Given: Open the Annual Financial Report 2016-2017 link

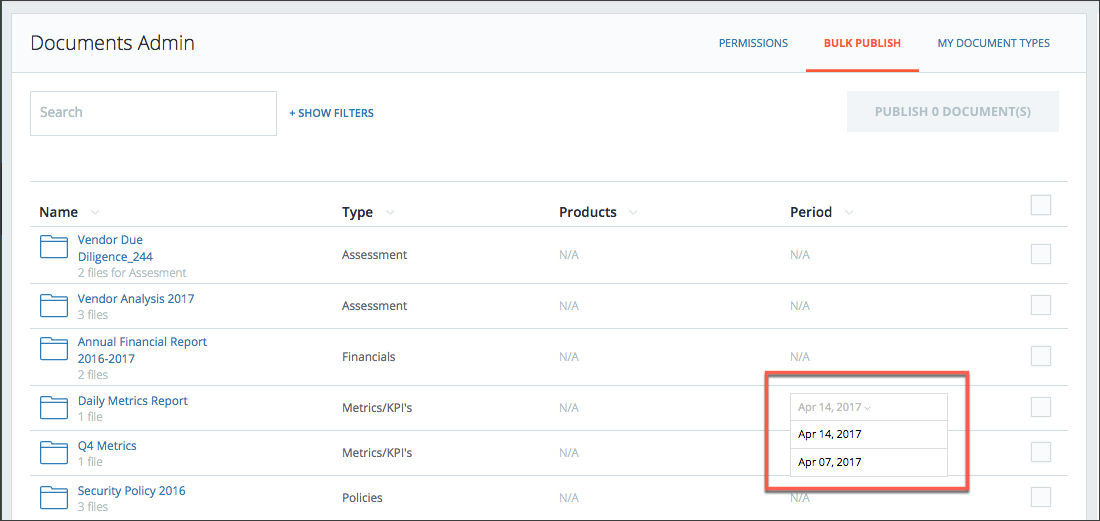Looking at the screenshot, I should click(142, 350).
